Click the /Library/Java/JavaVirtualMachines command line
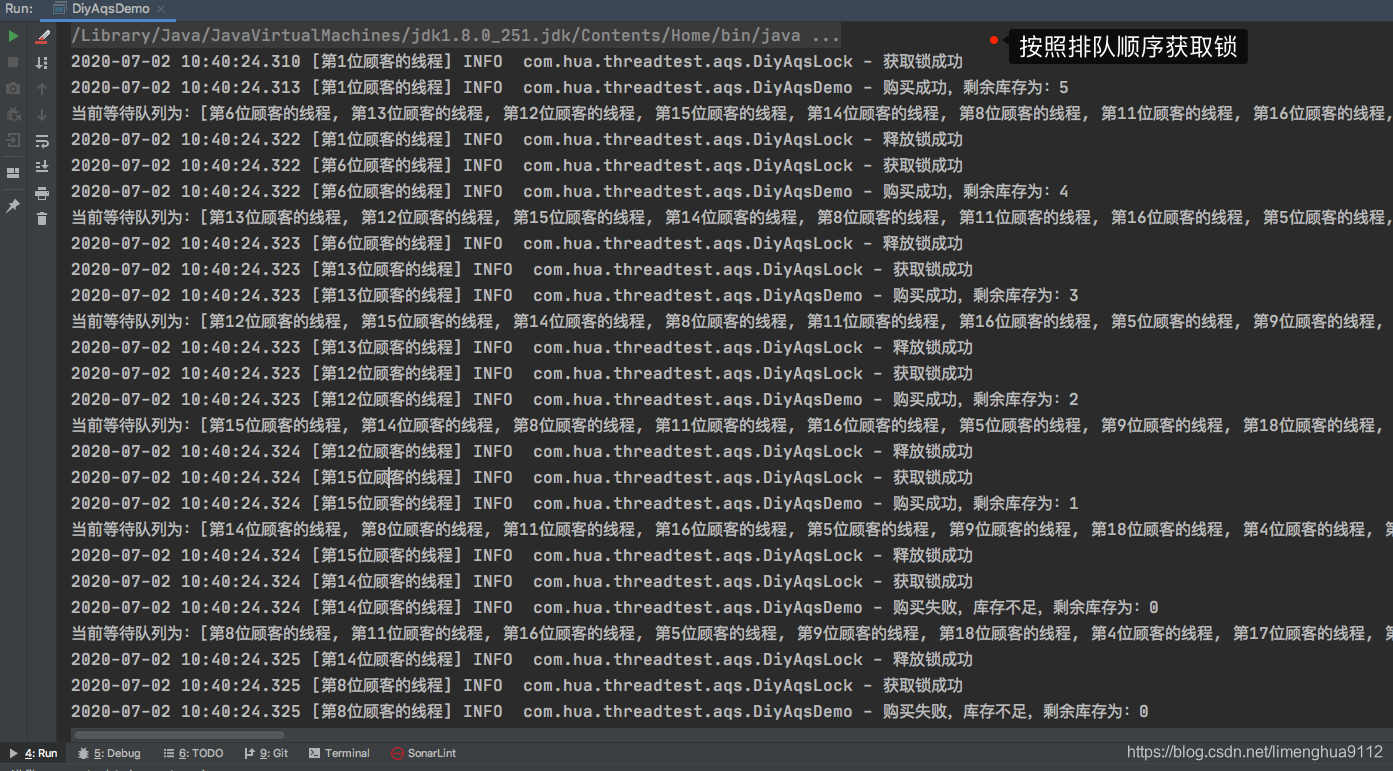The image size is (1393, 771). point(455,36)
